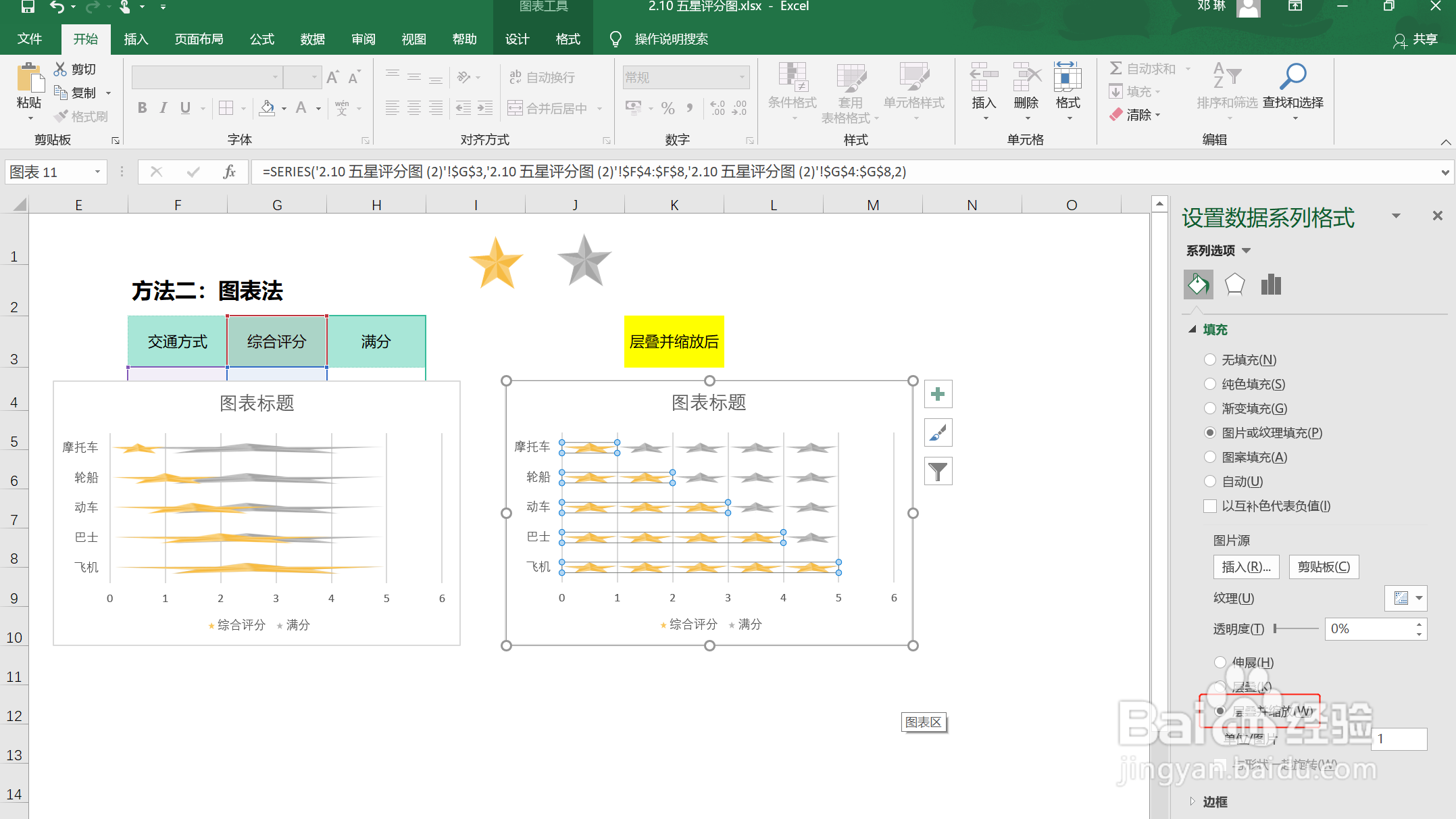Open chart filters with the funnel icon
1456x819 pixels.
937,471
